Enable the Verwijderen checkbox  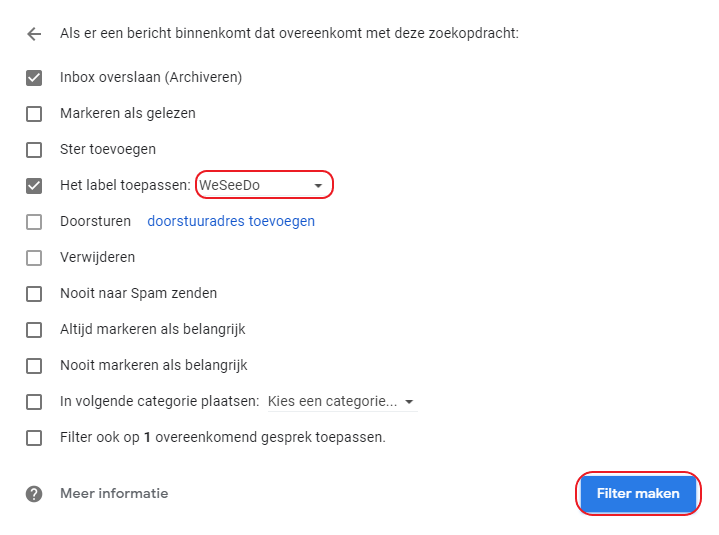pos(34,258)
